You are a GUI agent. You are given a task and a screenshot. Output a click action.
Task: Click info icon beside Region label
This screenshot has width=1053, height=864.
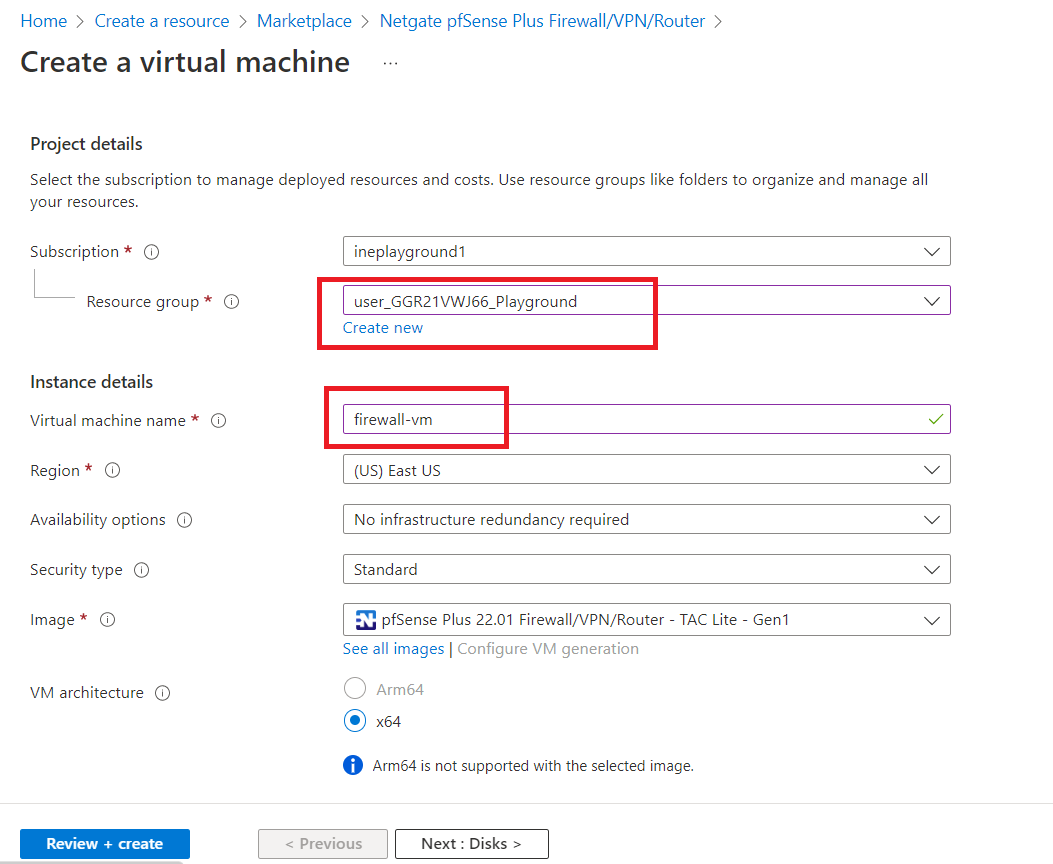[x=113, y=470]
